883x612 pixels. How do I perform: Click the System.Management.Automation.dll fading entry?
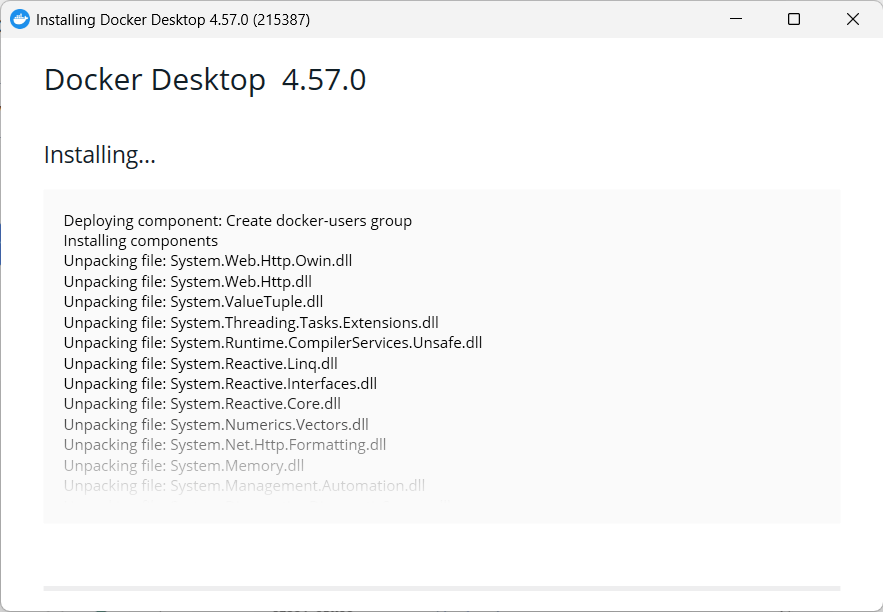(x=242, y=485)
